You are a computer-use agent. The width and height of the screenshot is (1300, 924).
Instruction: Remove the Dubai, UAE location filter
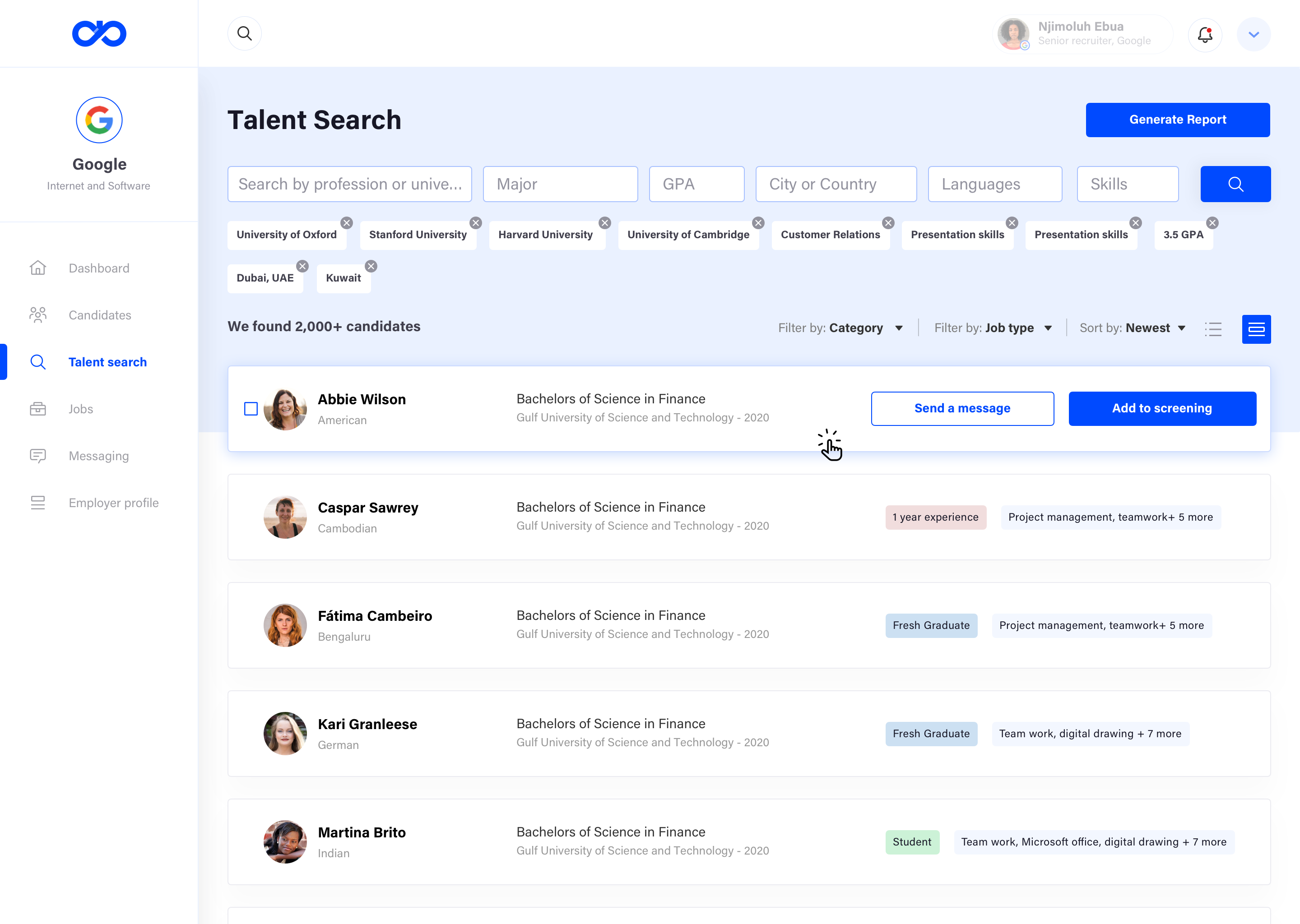pyautogui.click(x=302, y=266)
